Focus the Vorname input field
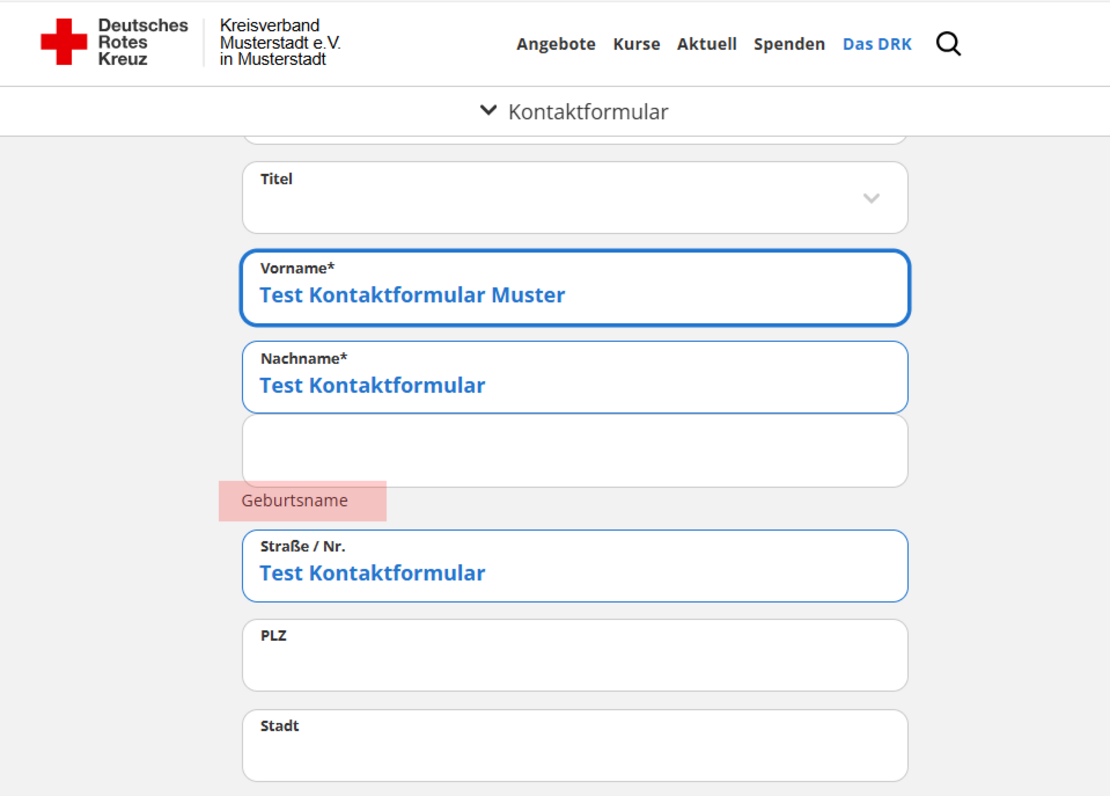The height and width of the screenshot is (796, 1110). [x=575, y=295]
